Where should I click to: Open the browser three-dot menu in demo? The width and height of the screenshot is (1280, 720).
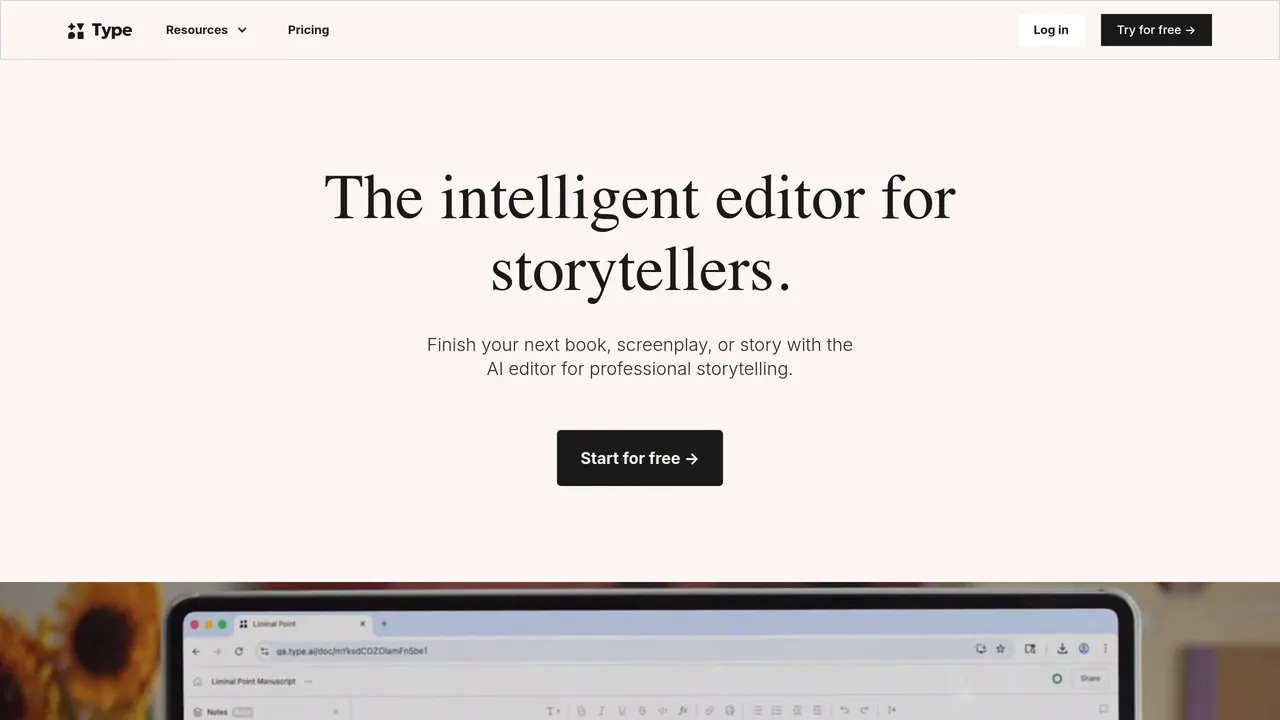1105,649
